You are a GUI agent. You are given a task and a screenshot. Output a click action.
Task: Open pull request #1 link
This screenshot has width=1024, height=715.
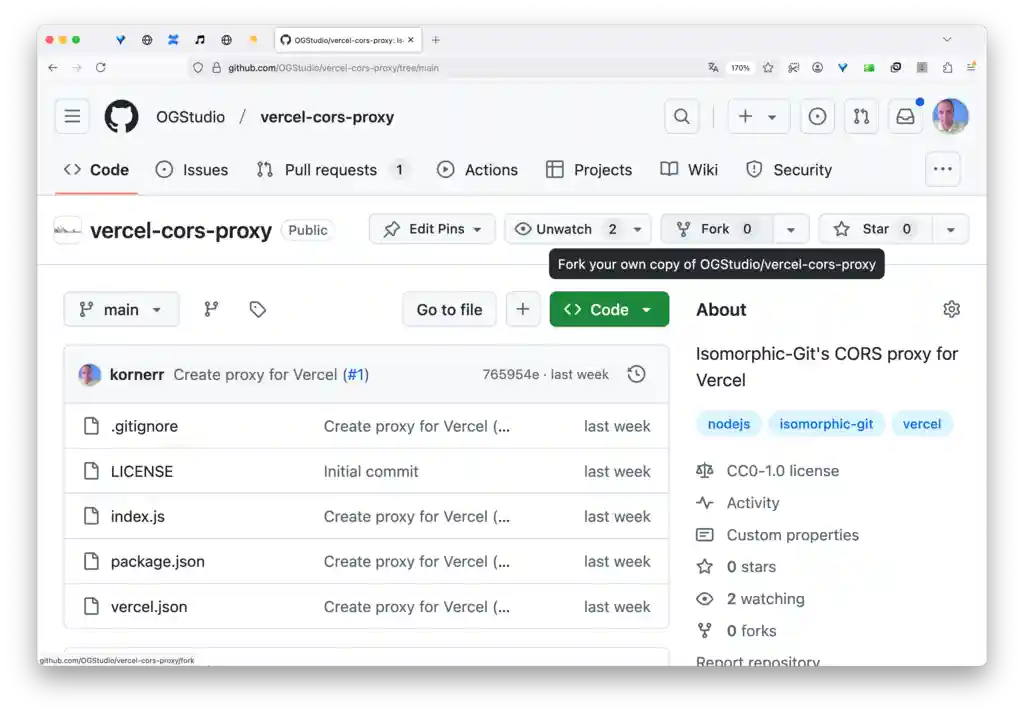pos(357,375)
